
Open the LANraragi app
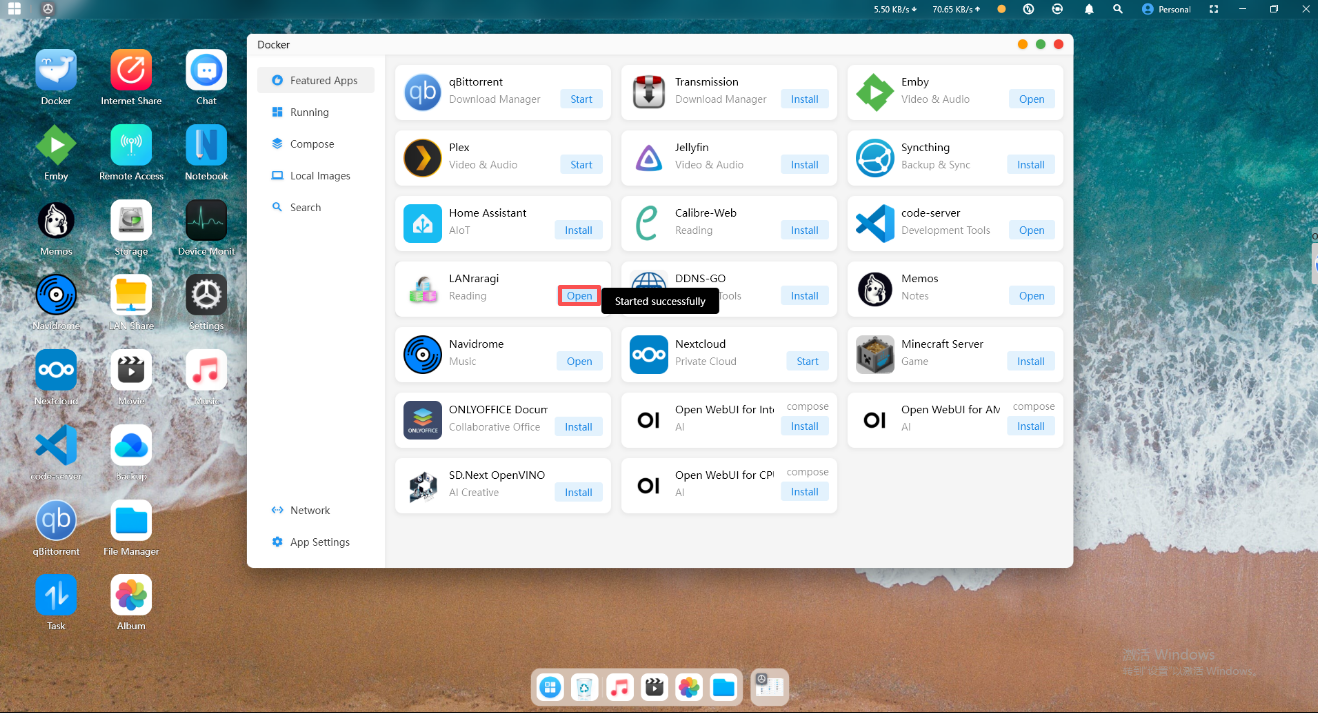(580, 296)
